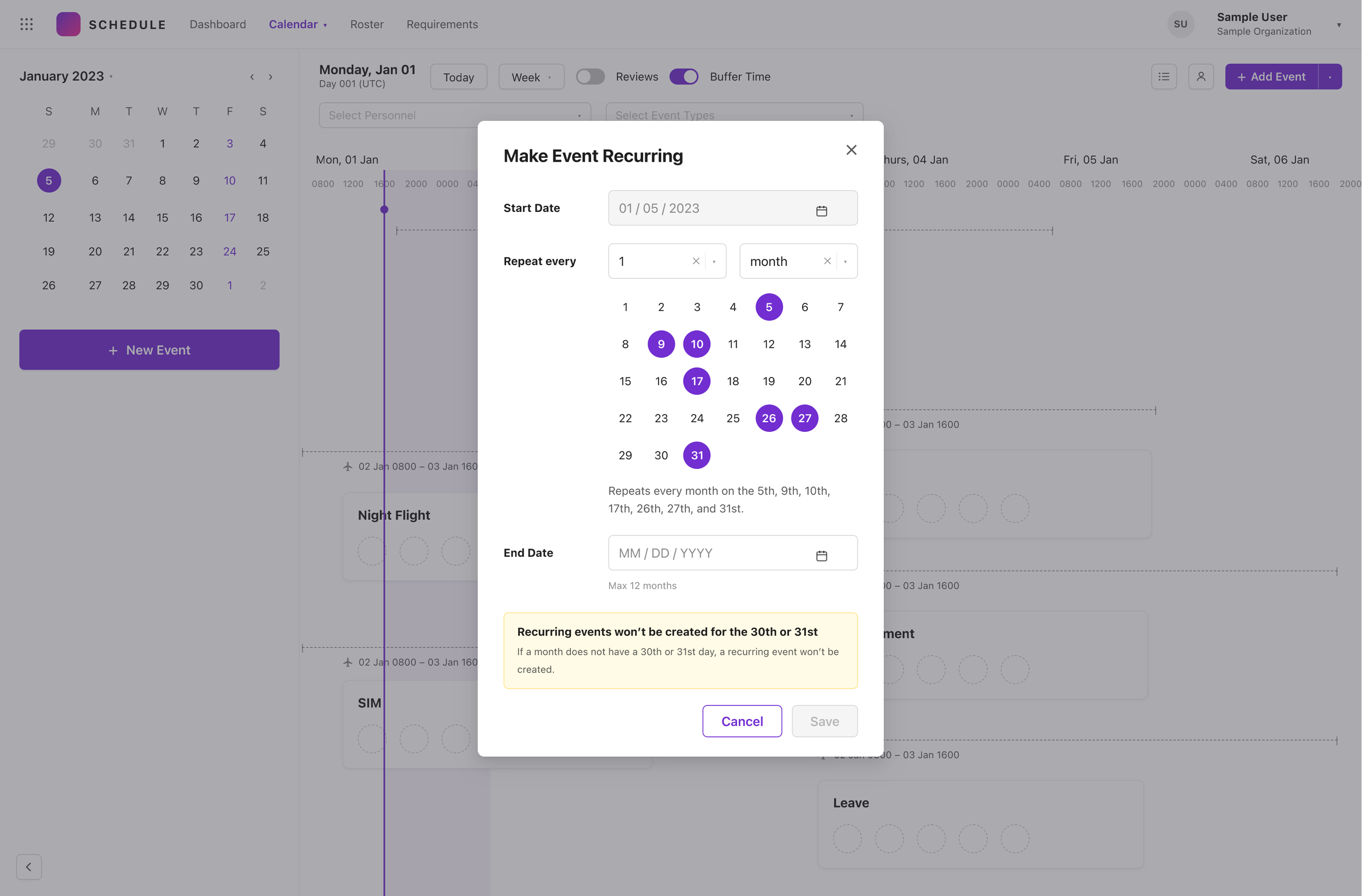Select day 24 in recurrence grid

pos(696,418)
